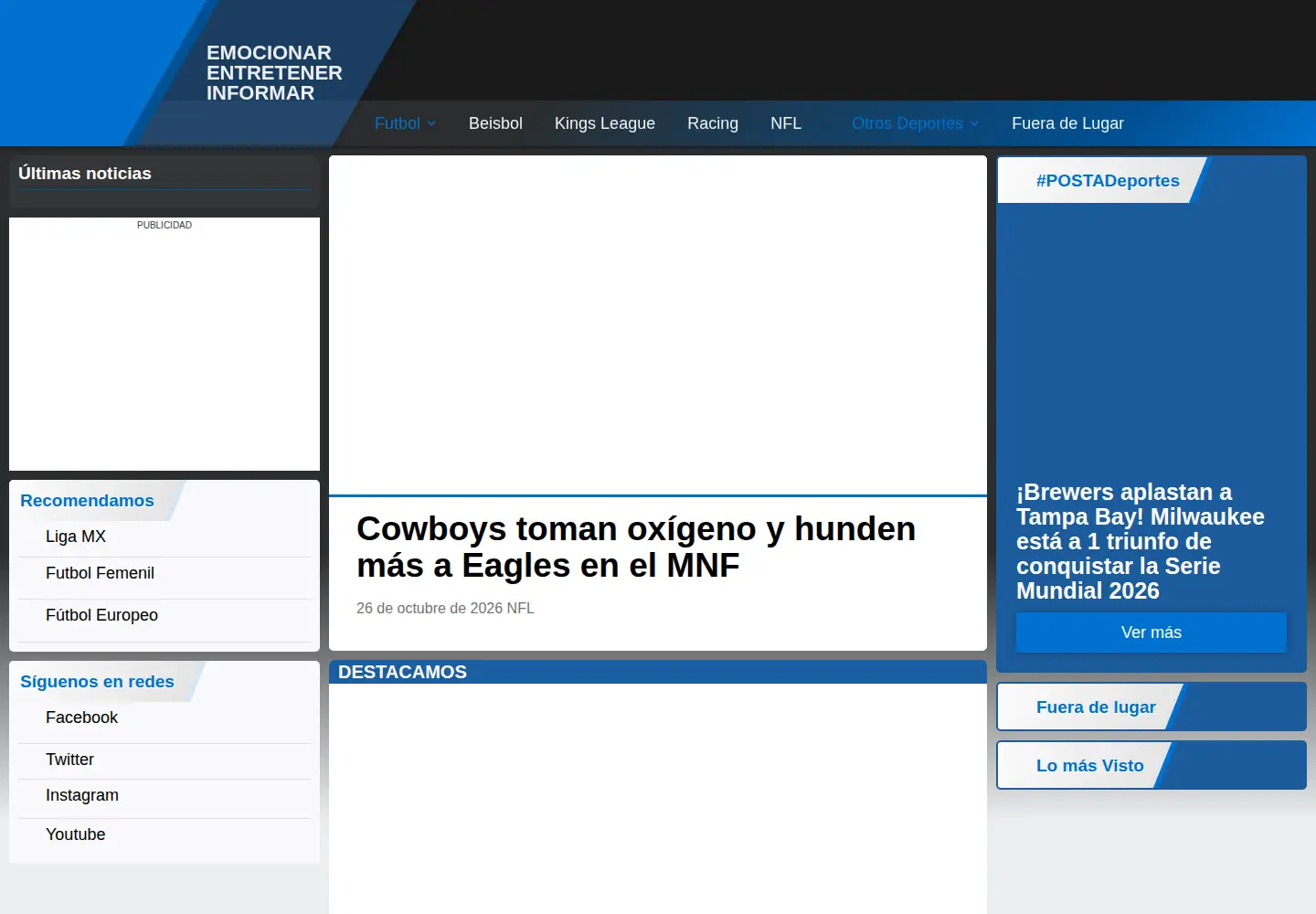Screen dimensions: 1316x914
Task: Click the 26 de octubre 2026 NFL date line
Action: (x=445, y=608)
